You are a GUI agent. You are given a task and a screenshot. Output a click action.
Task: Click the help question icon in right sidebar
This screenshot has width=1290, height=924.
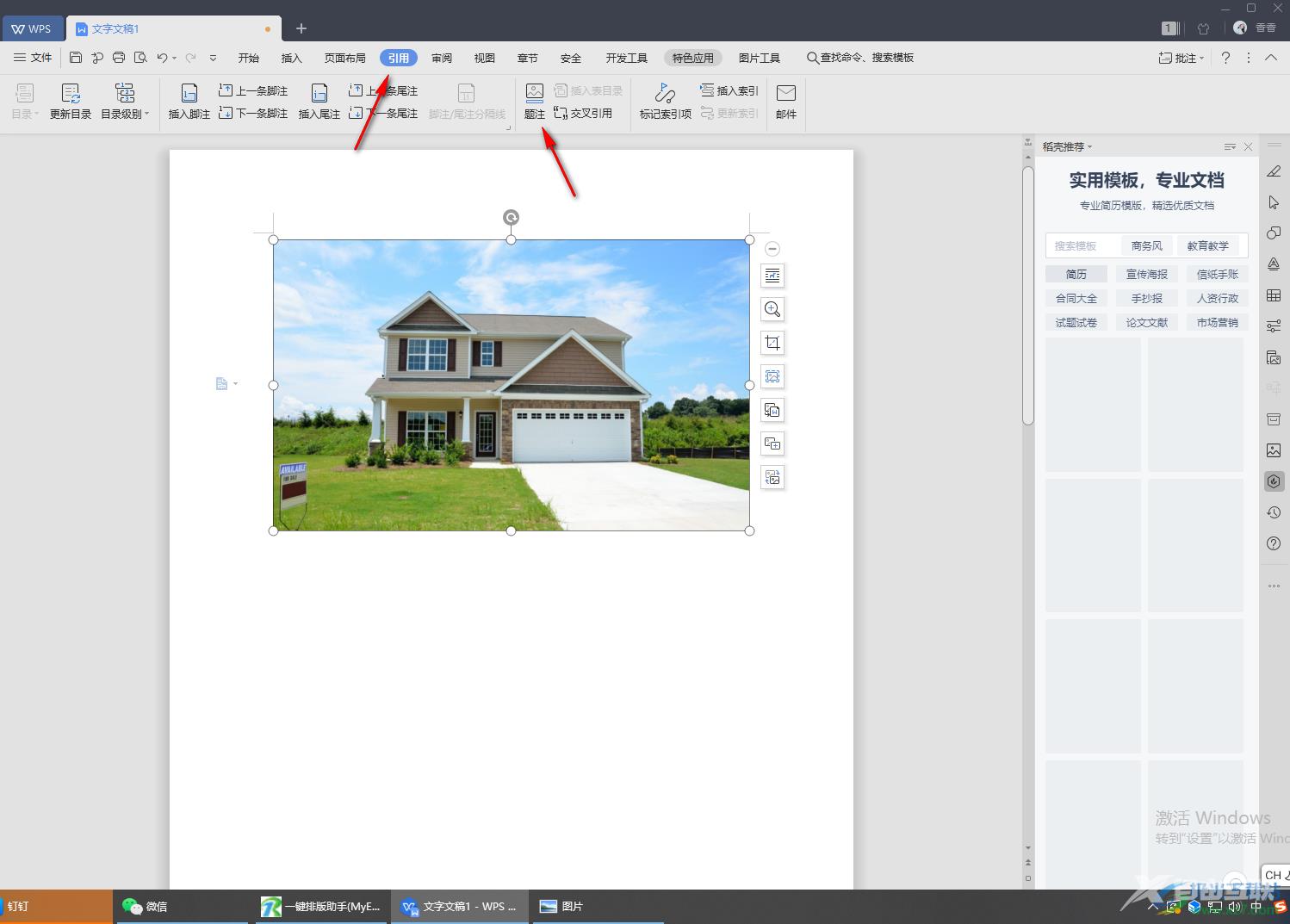tap(1274, 543)
